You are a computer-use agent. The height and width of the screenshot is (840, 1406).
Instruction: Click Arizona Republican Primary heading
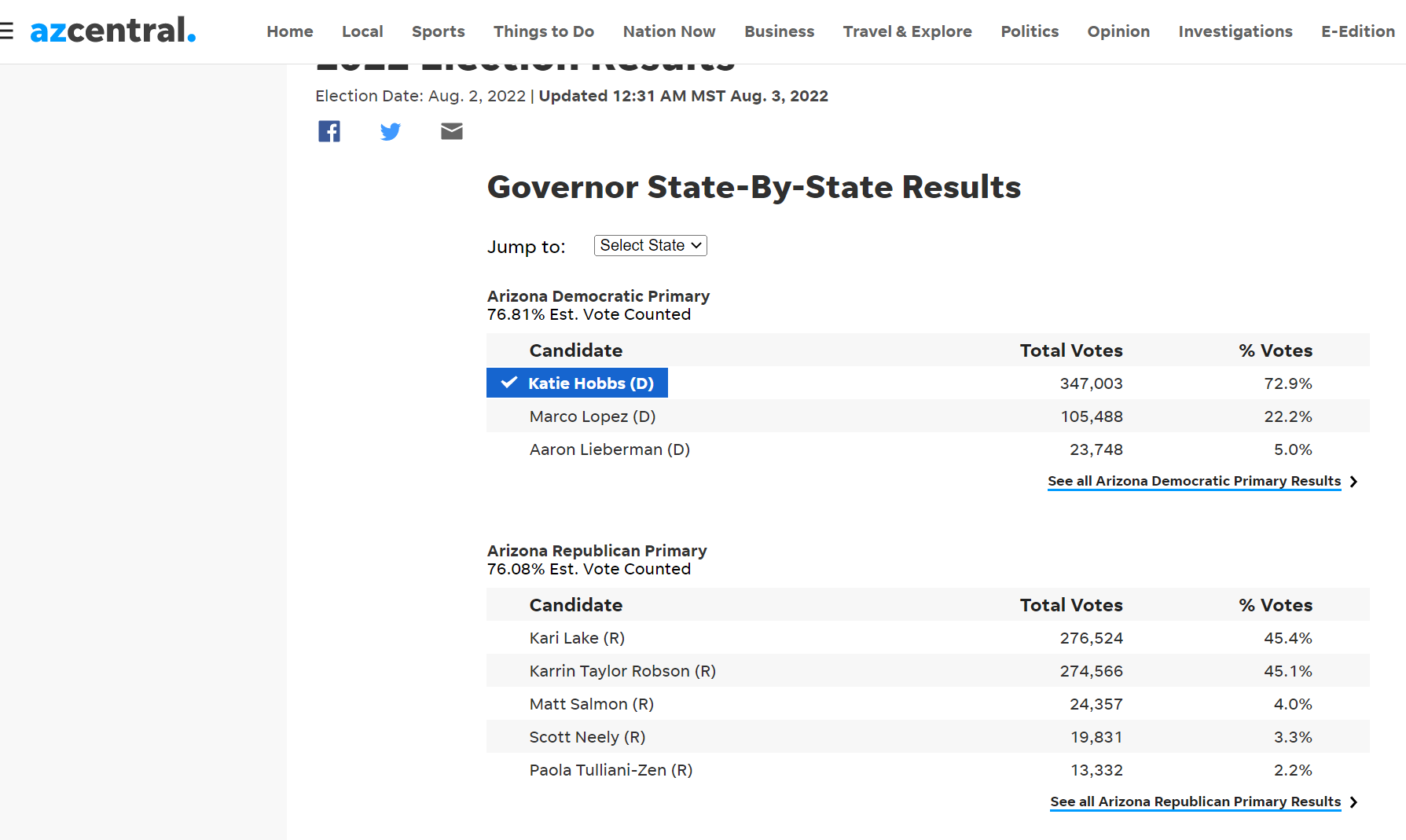click(597, 551)
